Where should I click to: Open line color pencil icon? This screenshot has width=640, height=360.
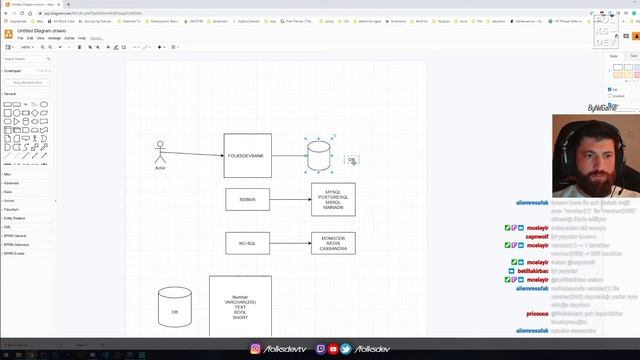pyautogui.click(x=116, y=47)
